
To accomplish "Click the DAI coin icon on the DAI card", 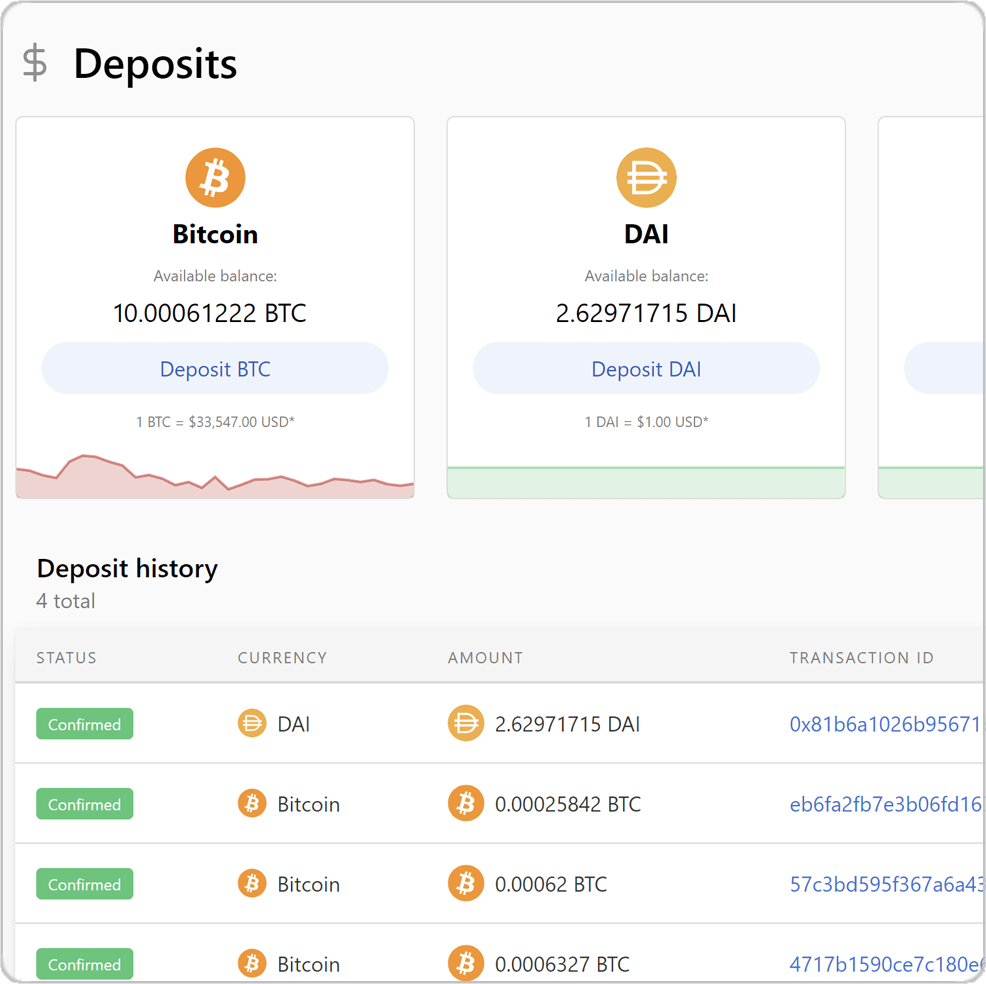I will 646,176.
